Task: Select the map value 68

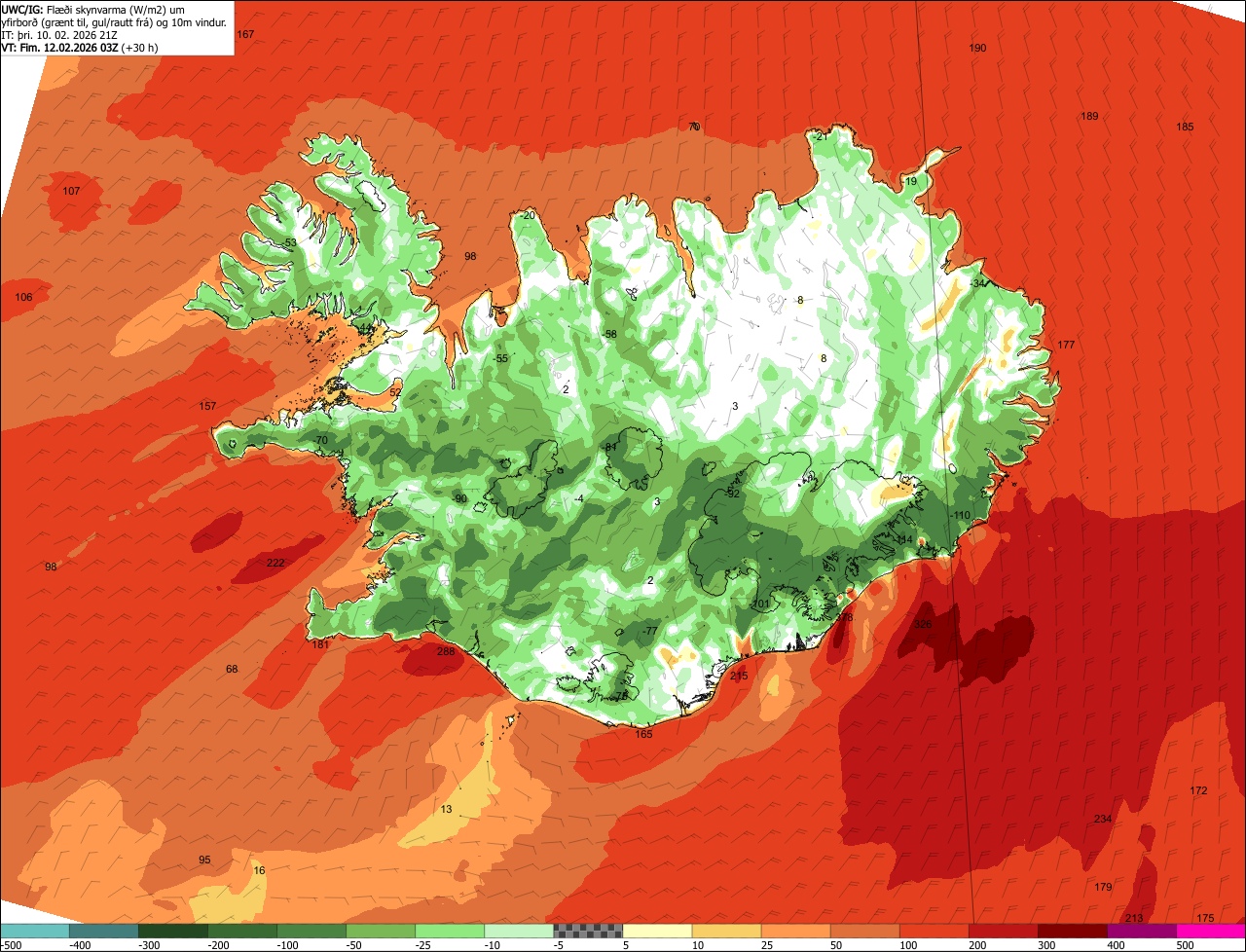Action: tap(232, 669)
